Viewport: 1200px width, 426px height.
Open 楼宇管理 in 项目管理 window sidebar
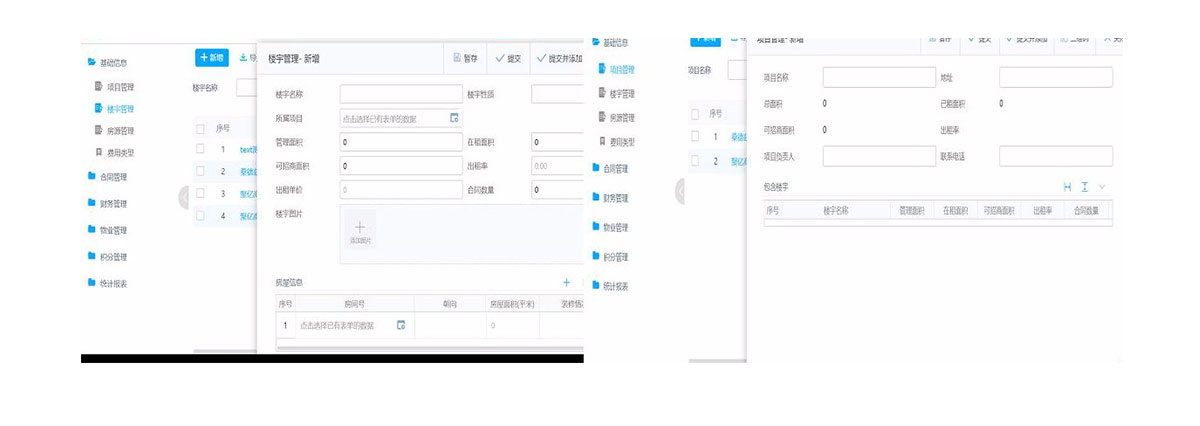tap(616, 93)
